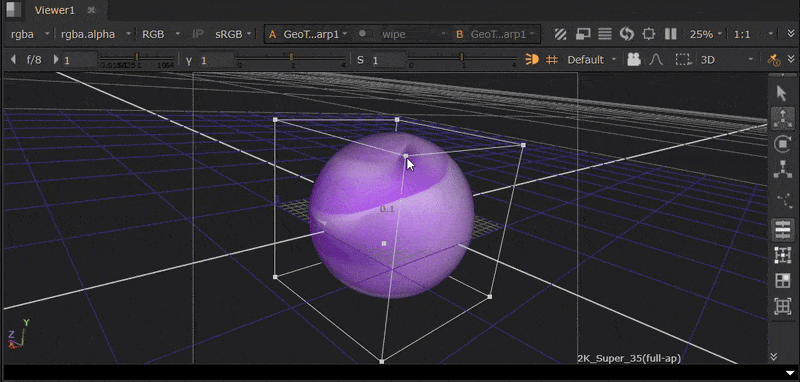Image resolution: width=800 pixels, height=382 pixels.
Task: Click the clipping warning striped icon
Action: [561, 34]
